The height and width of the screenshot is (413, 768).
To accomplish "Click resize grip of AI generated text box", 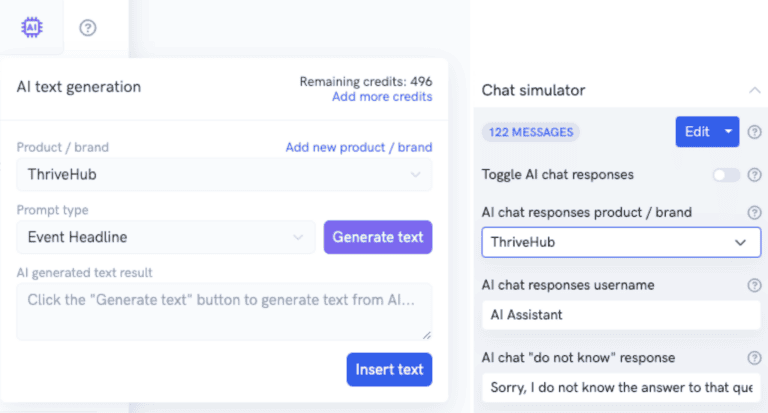I will [x=427, y=335].
